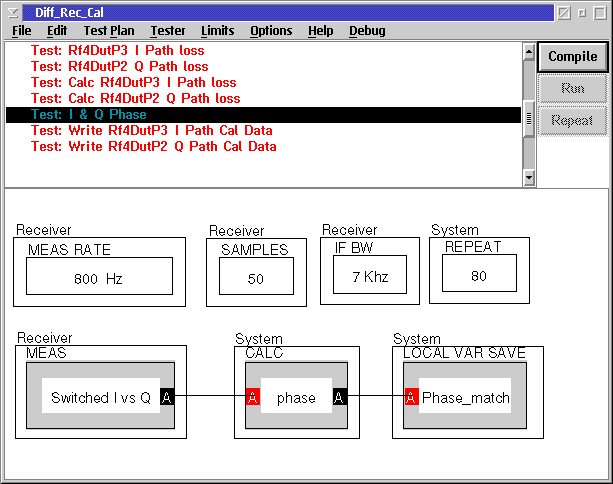
Task: Click the IF BW 7 Khz field
Action: click(x=370, y=274)
